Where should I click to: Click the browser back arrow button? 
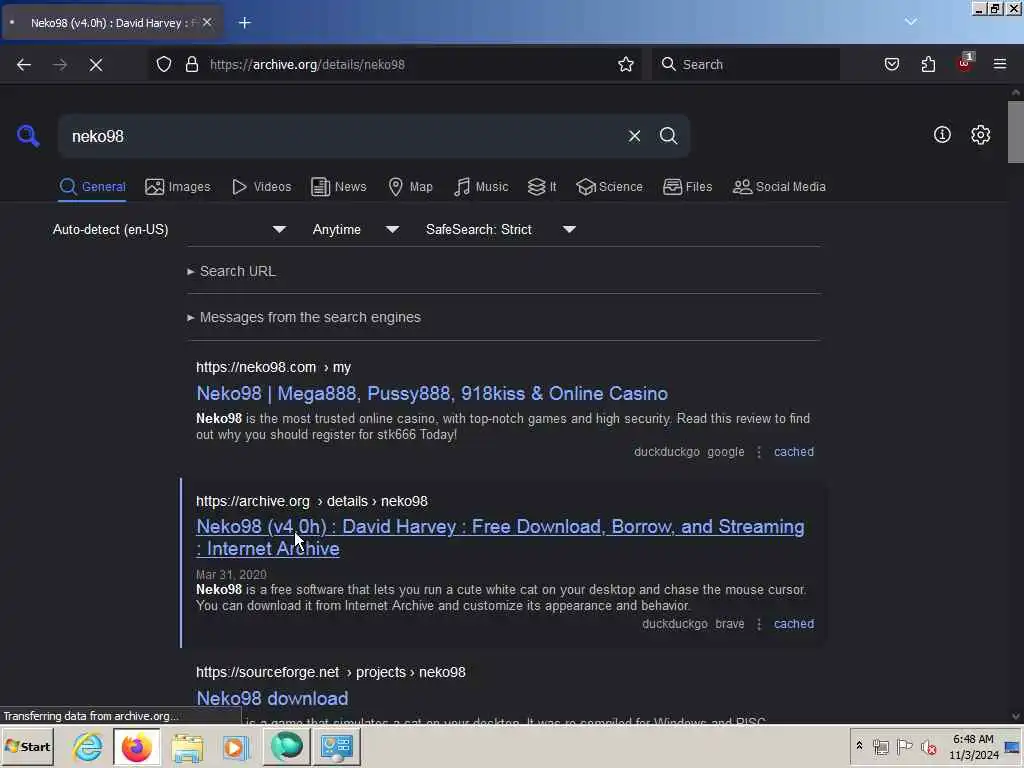24,64
